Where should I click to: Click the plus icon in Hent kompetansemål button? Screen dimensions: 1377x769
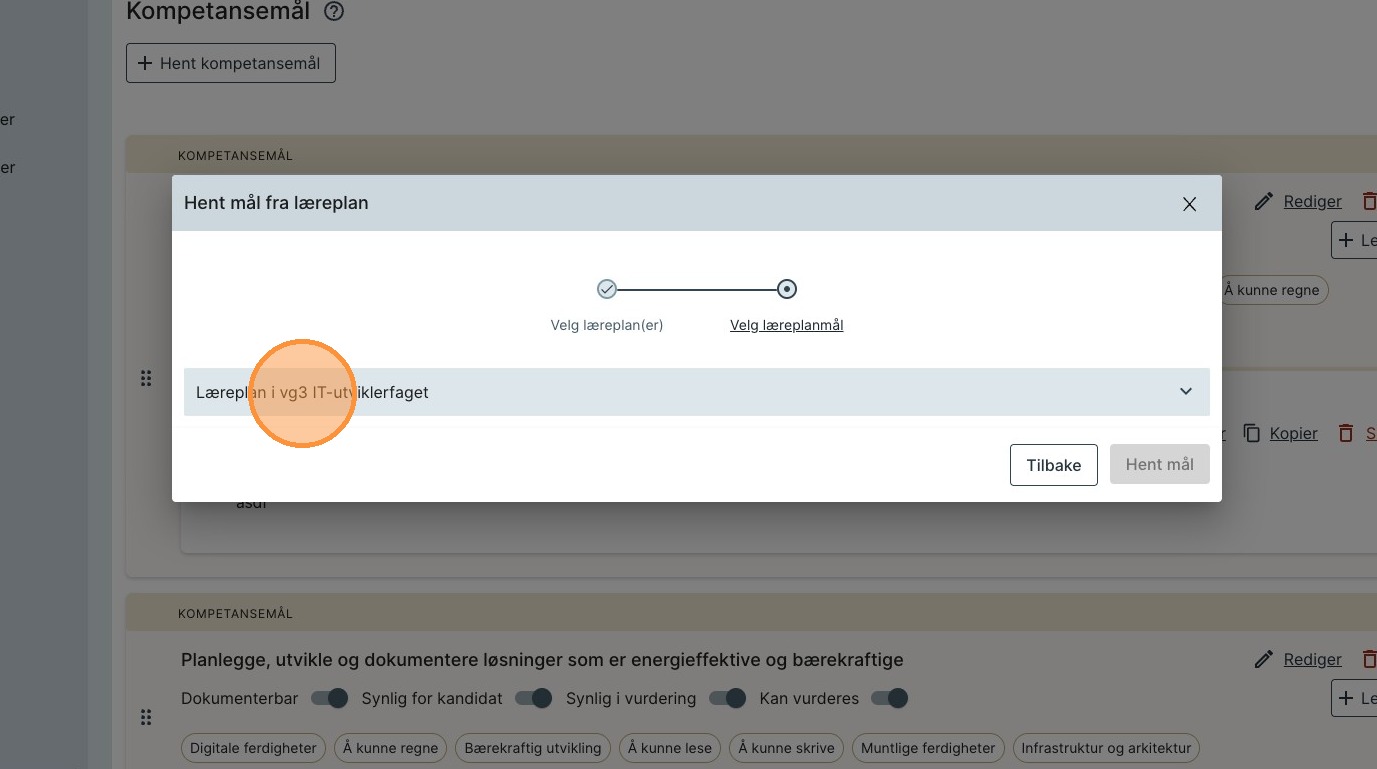click(145, 63)
